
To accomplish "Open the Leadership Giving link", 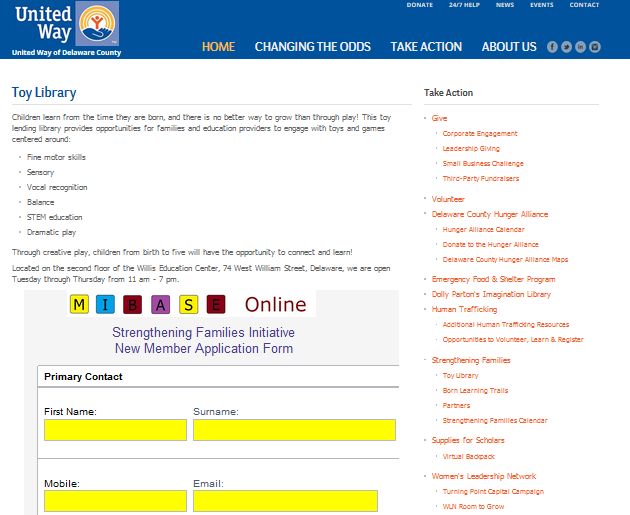I will tap(471, 149).
